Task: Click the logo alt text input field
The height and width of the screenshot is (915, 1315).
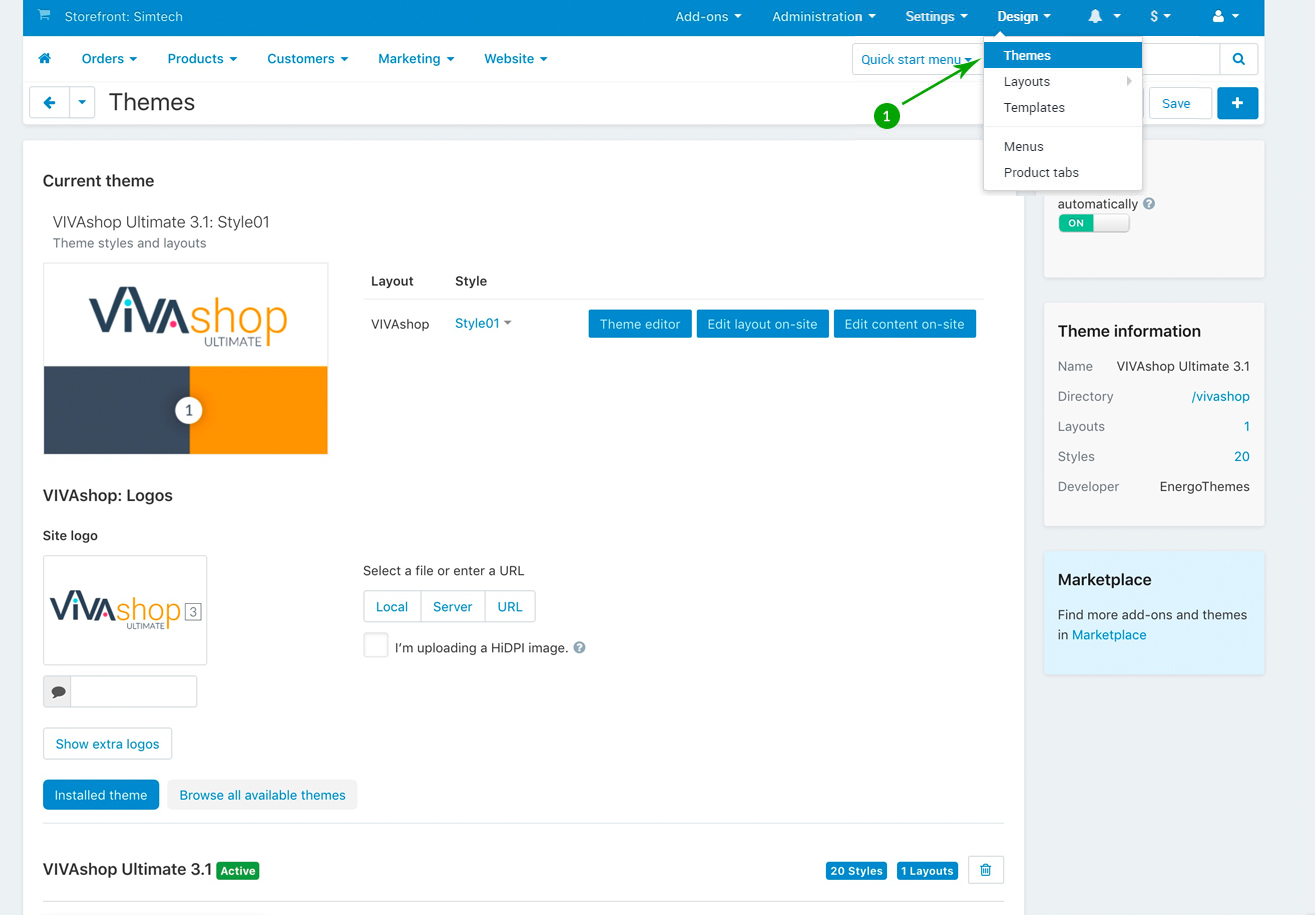Action: point(134,691)
